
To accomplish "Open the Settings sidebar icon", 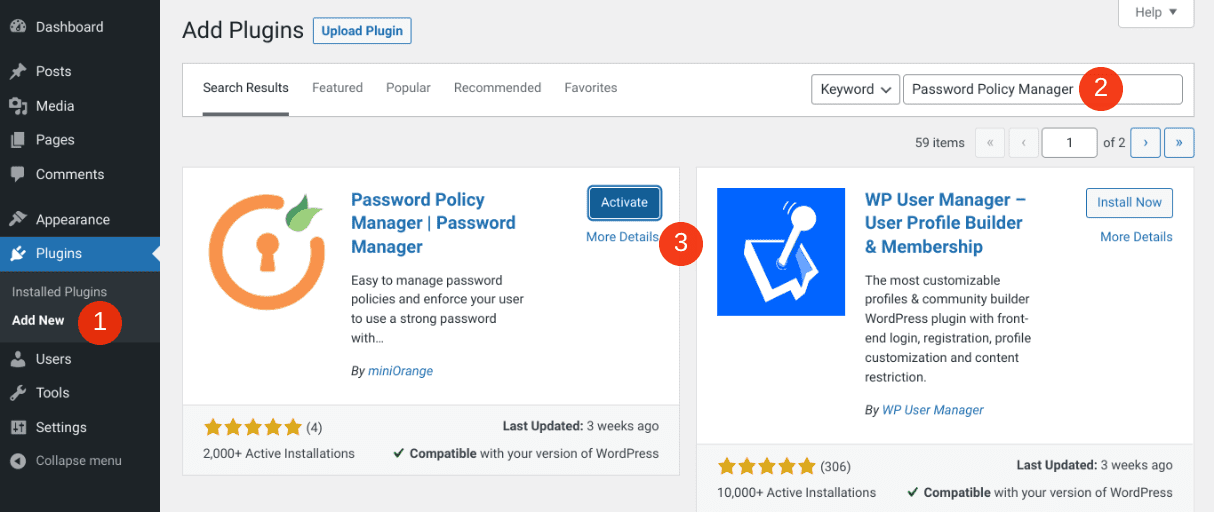I will [x=18, y=427].
